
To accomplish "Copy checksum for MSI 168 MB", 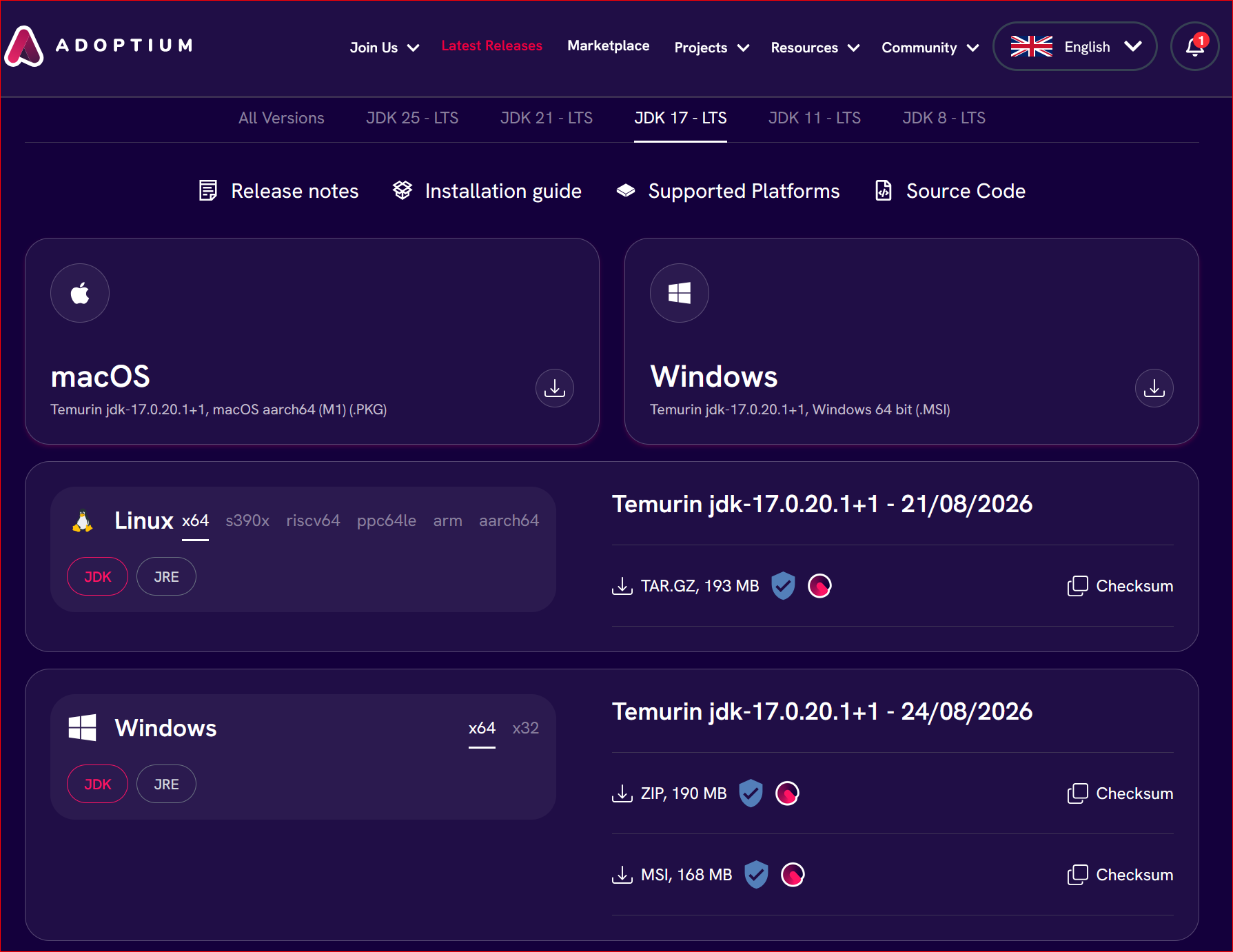I will tap(1120, 875).
